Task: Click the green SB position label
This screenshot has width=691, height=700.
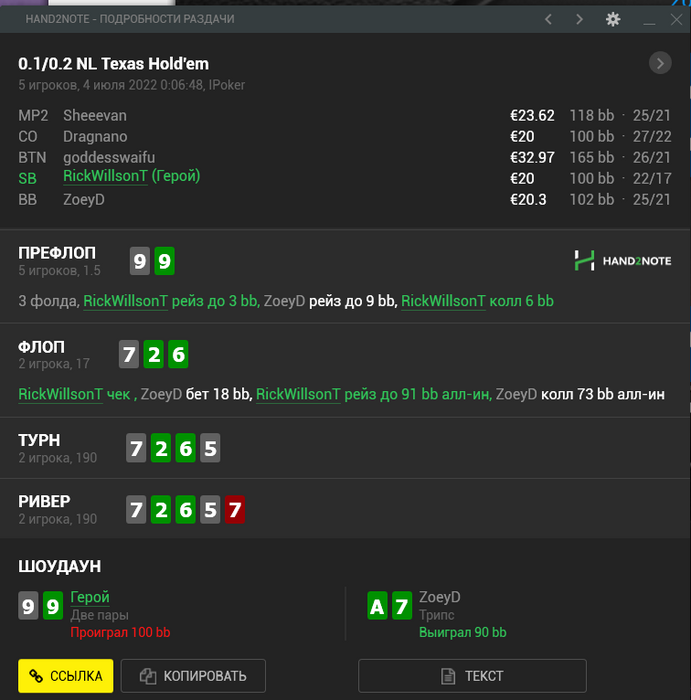Action: [x=27, y=179]
